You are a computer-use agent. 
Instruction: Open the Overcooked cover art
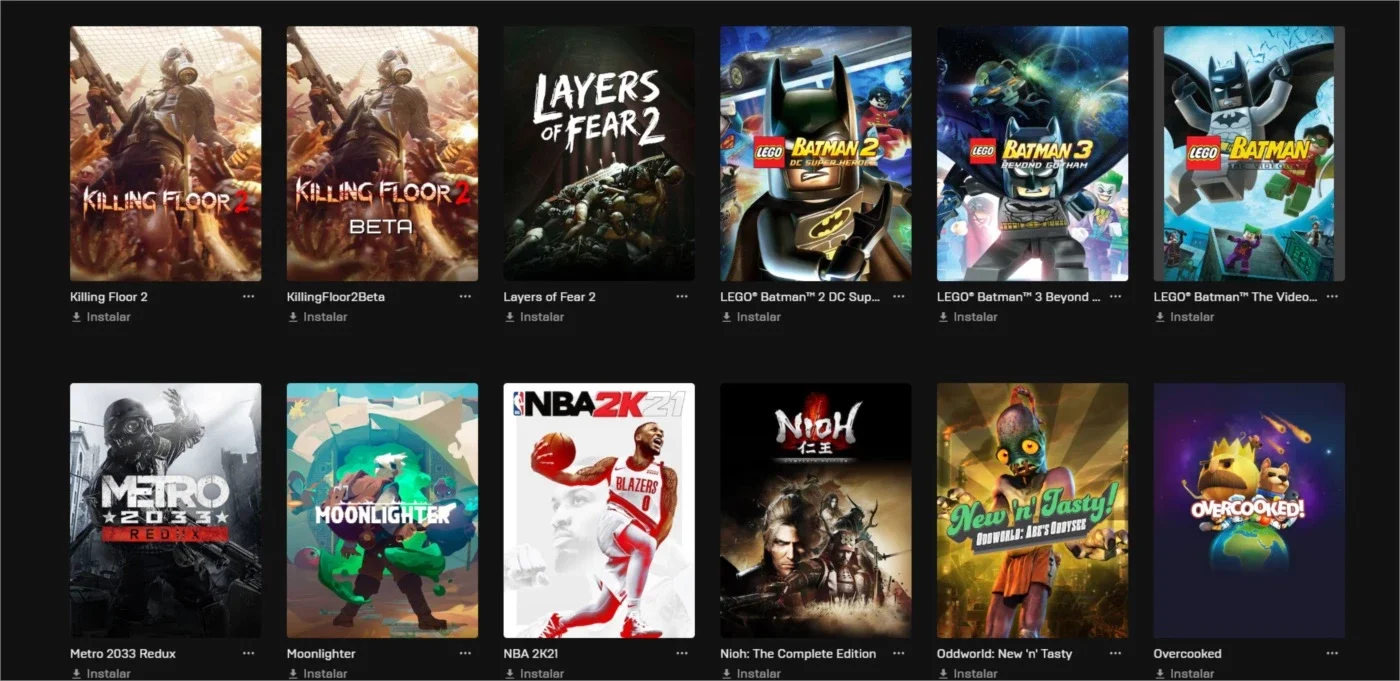coord(1249,510)
